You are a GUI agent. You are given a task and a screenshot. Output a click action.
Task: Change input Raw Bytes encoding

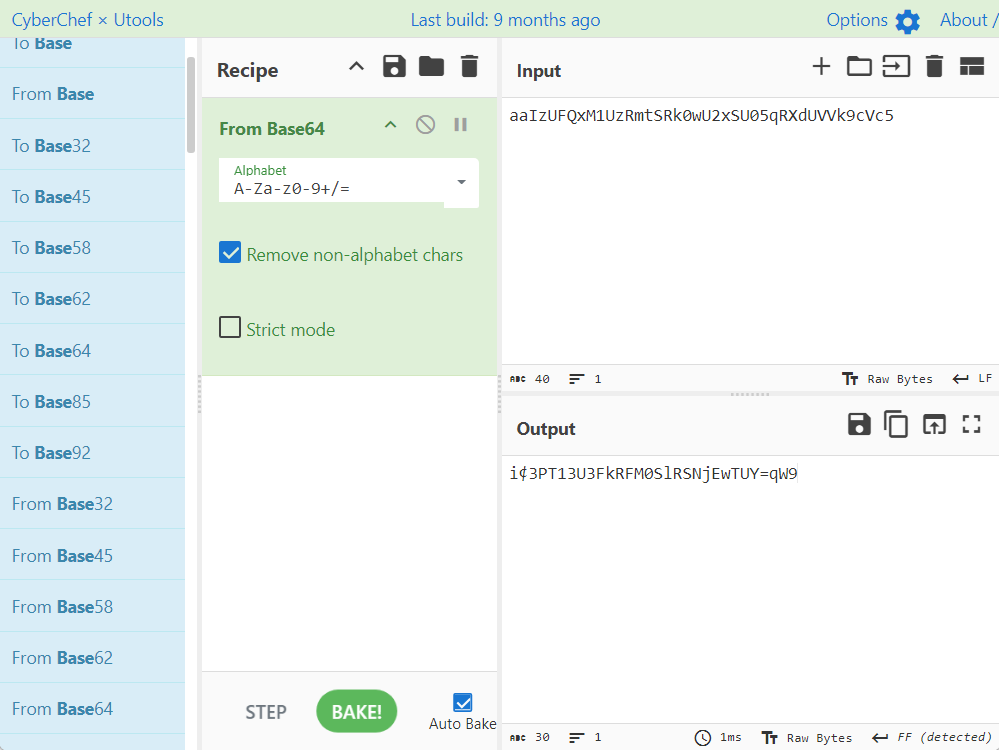[x=888, y=379]
